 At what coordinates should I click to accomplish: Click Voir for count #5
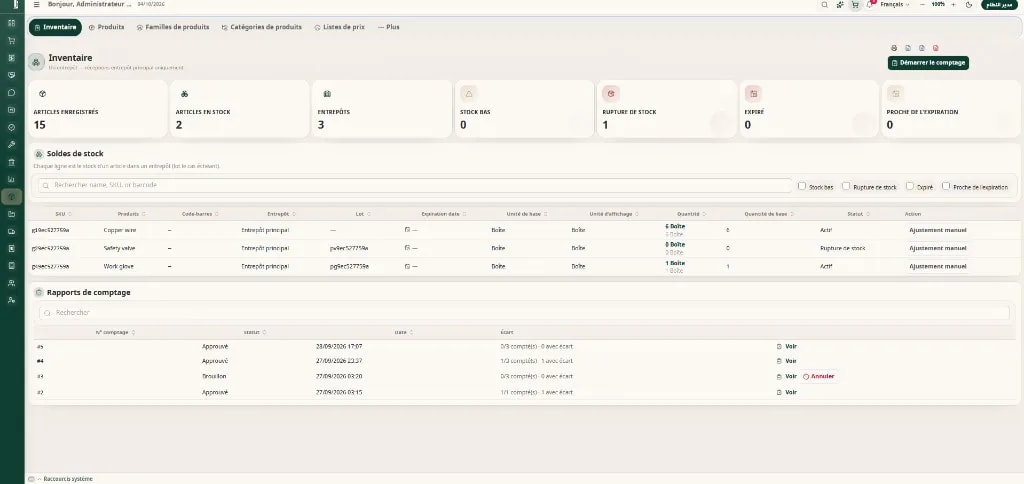point(786,346)
